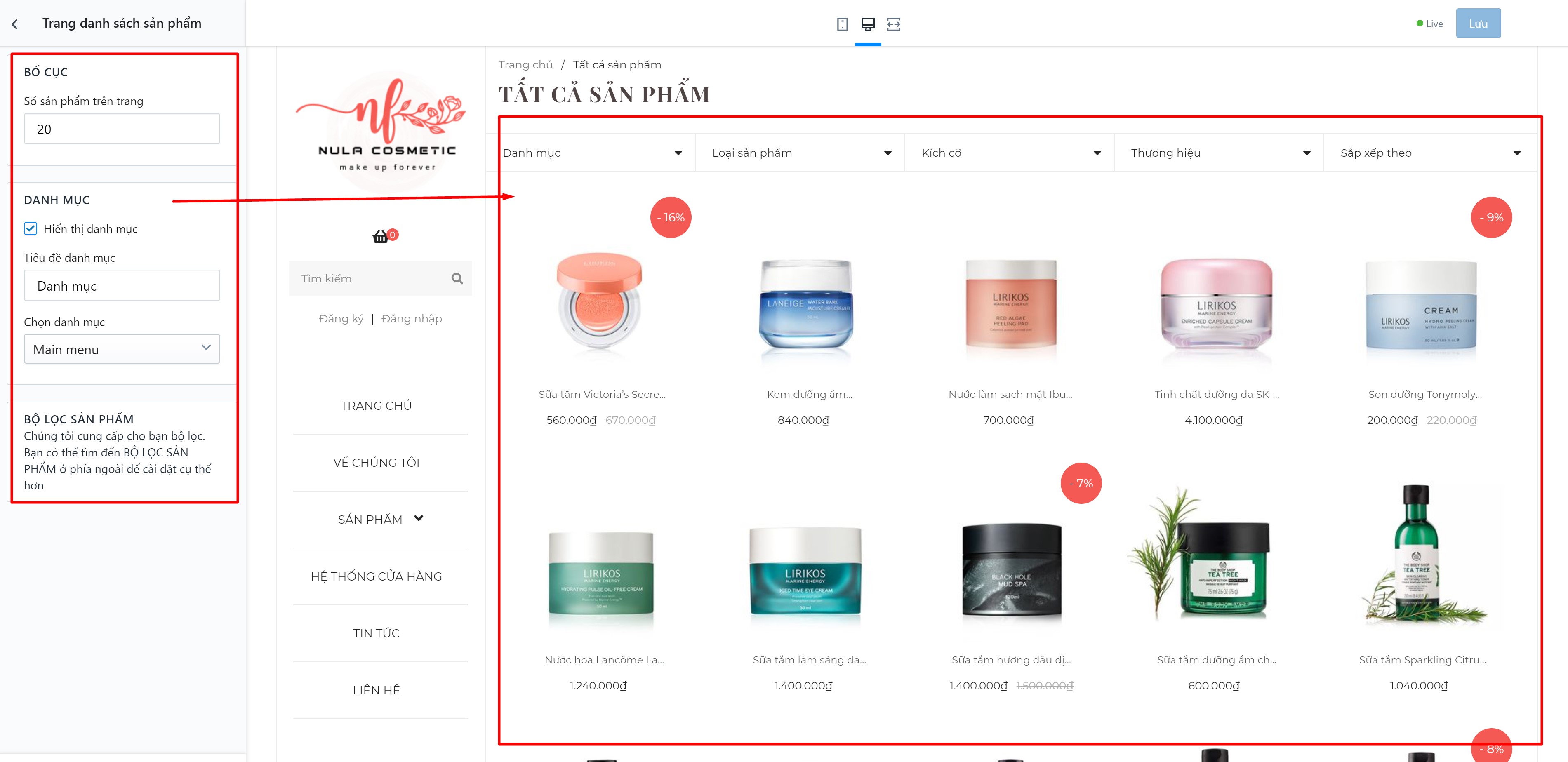
Task: Open Son dưỡng Tonymoly... product title
Action: click(x=1424, y=394)
